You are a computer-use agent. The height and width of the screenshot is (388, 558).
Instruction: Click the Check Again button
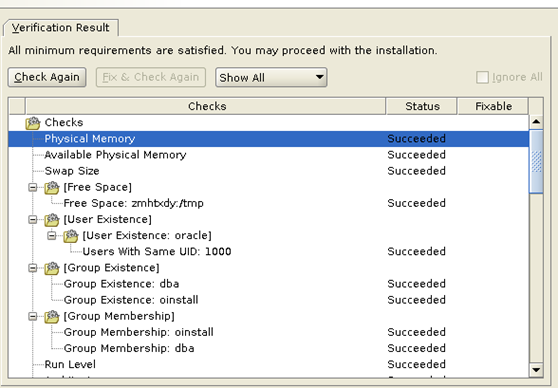(47, 77)
